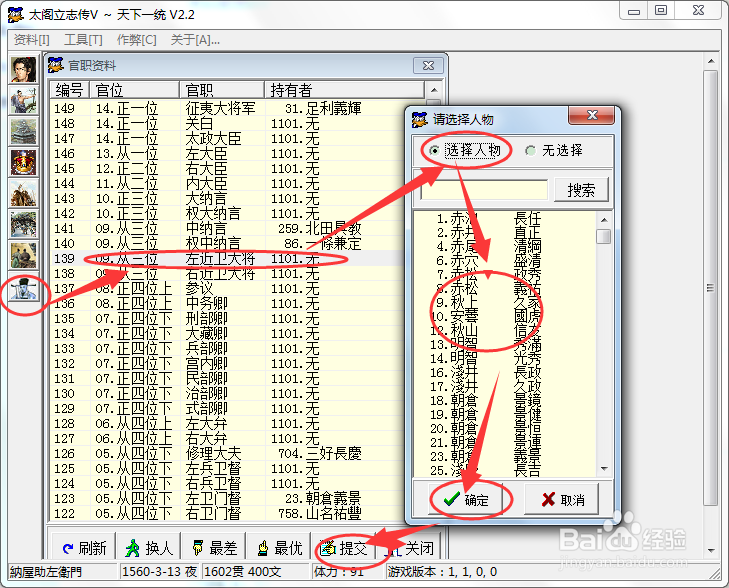
Task: Click scroll up arrow of 官职资料 table
Action: tap(434, 90)
